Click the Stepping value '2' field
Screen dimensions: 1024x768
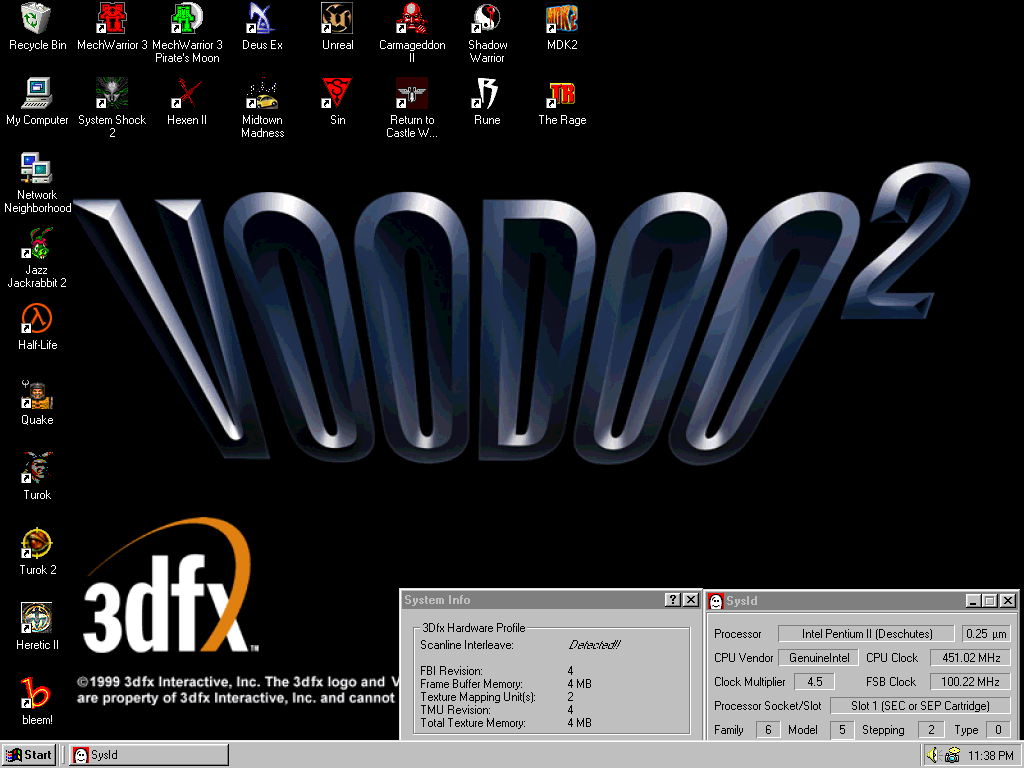[931, 730]
